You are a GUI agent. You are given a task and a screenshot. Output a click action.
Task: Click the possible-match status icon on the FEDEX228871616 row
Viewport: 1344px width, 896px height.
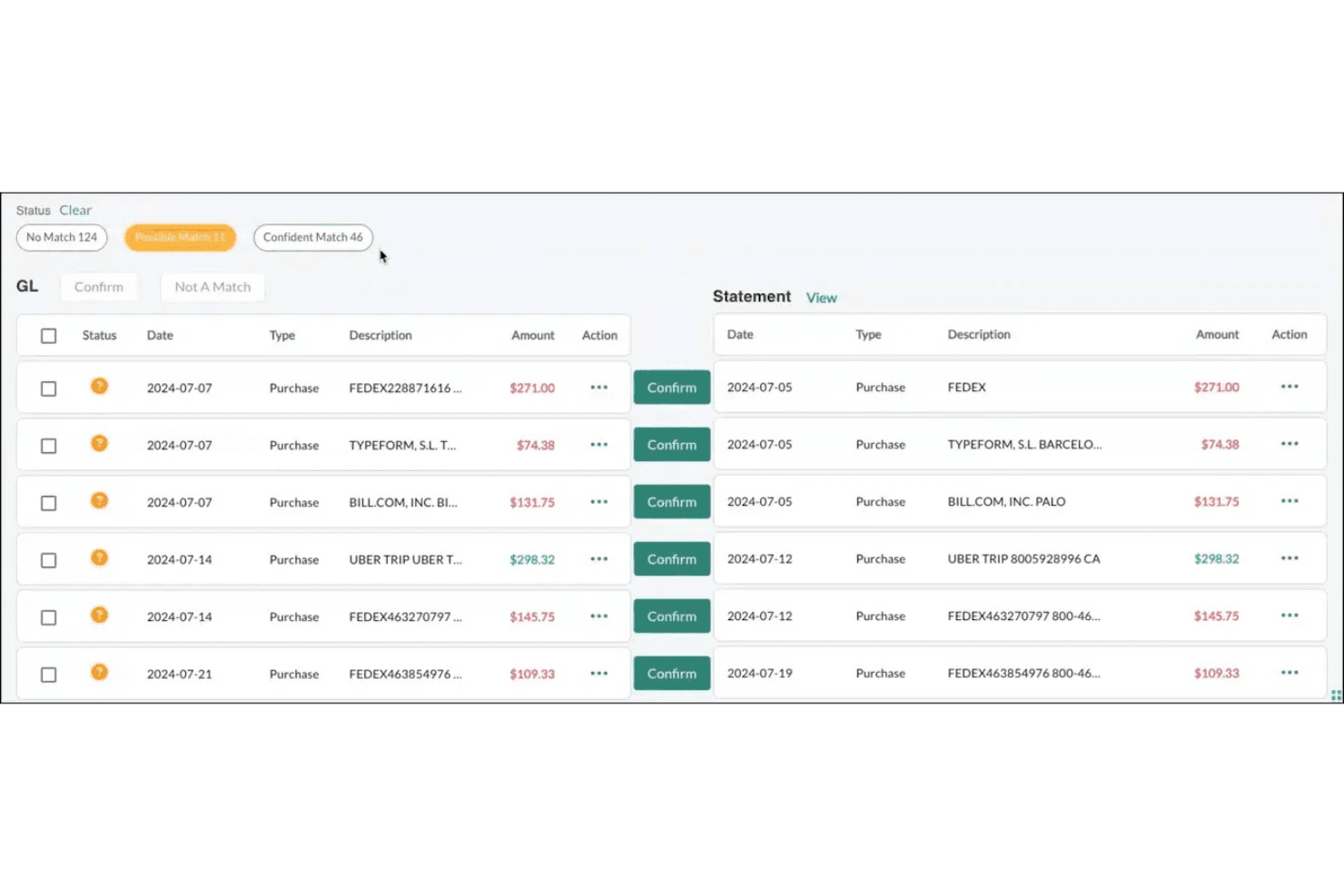pos(100,386)
